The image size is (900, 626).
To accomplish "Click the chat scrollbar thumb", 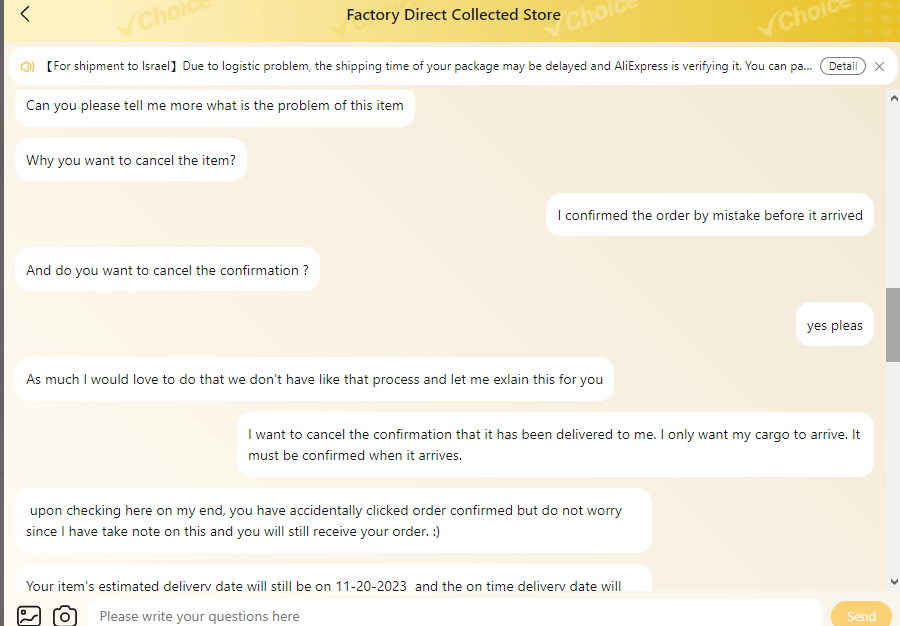I will coord(893,325).
